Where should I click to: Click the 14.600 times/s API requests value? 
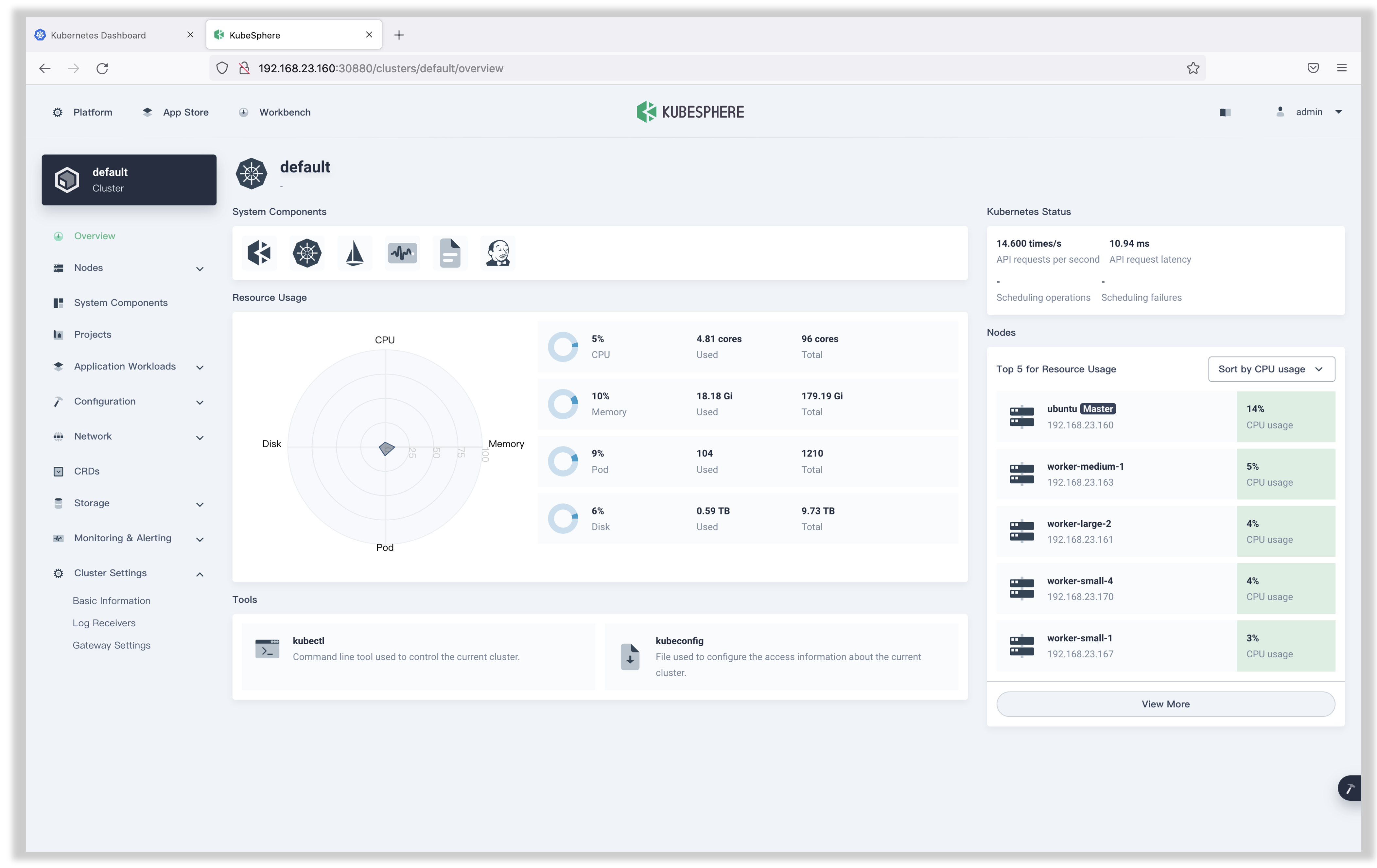point(1028,244)
